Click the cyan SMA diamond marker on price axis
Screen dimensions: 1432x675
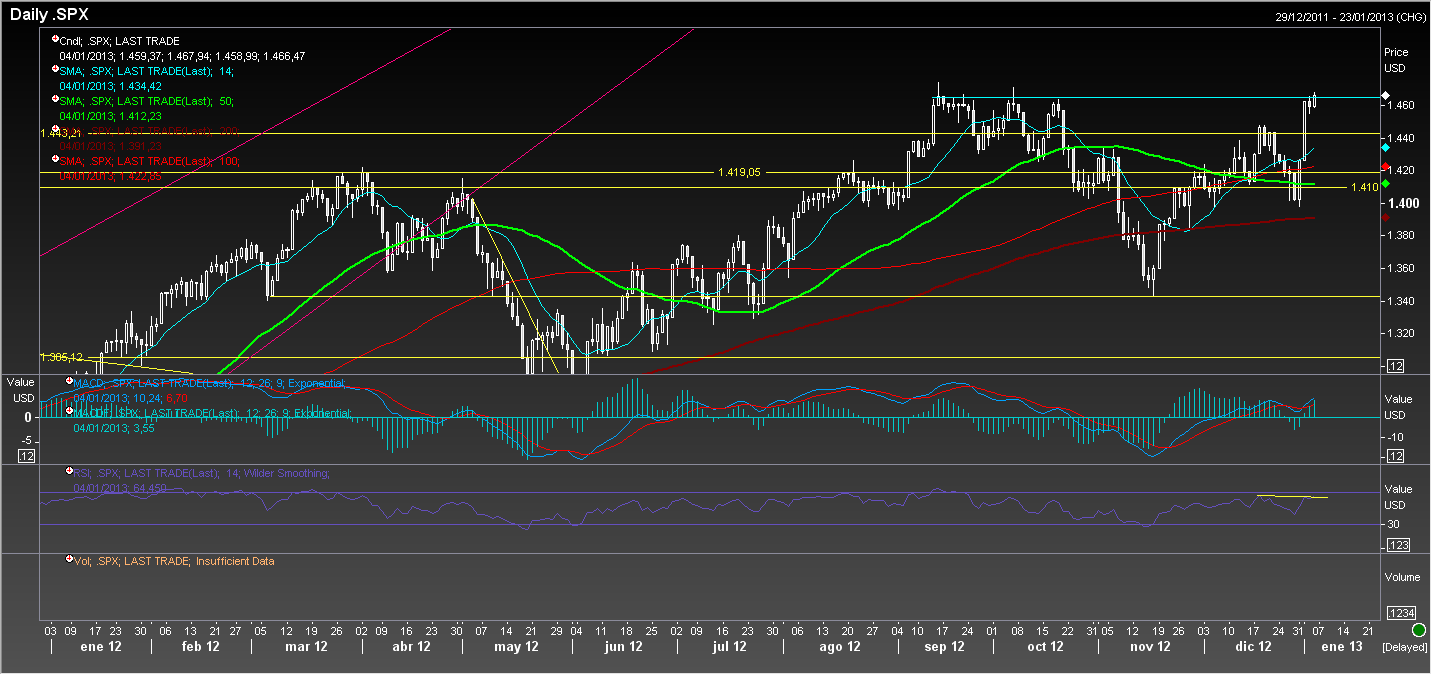[1385, 147]
